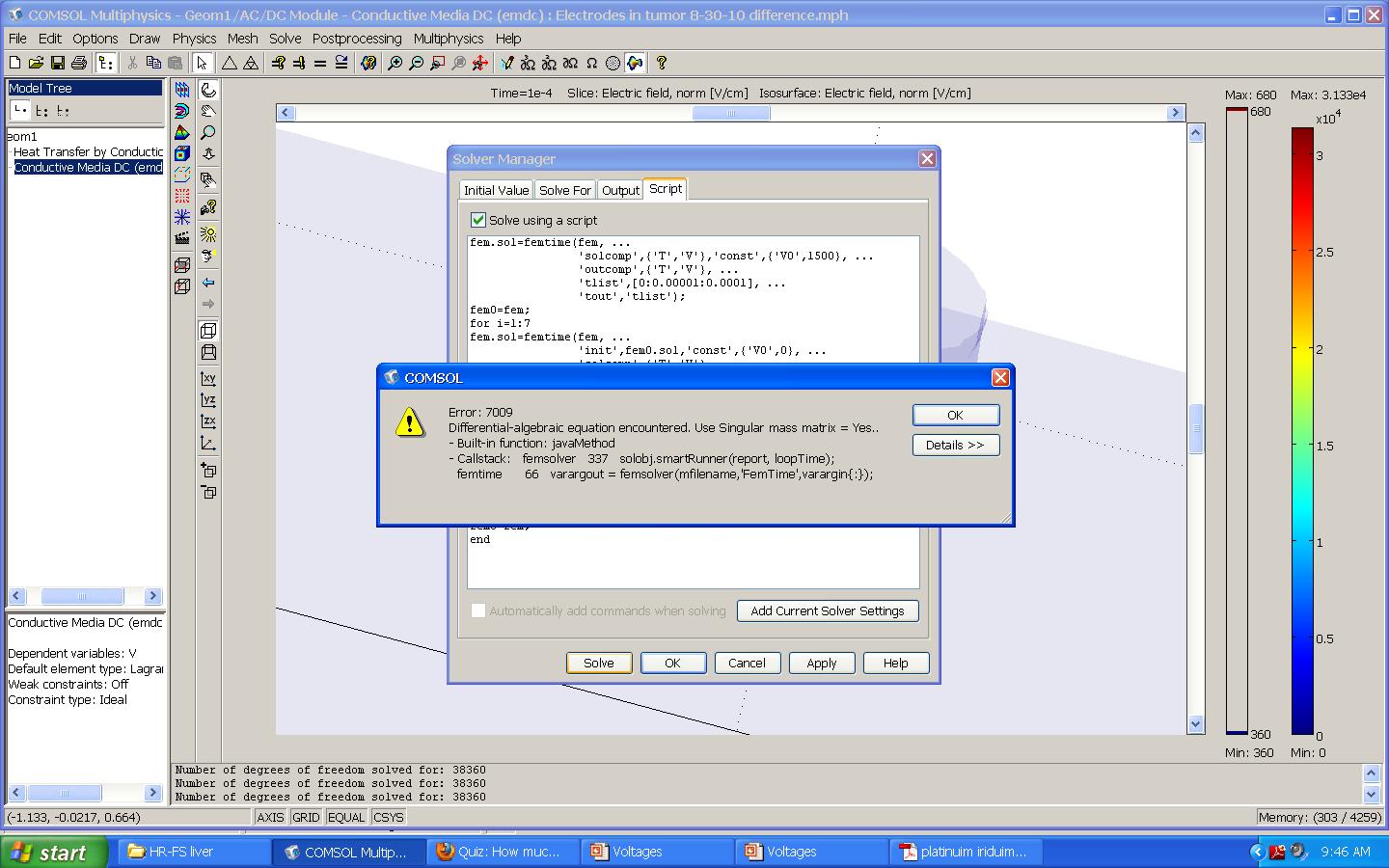Image resolution: width=1389 pixels, height=868 pixels.
Task: Open the Postprocessing menu
Action: (x=357, y=39)
